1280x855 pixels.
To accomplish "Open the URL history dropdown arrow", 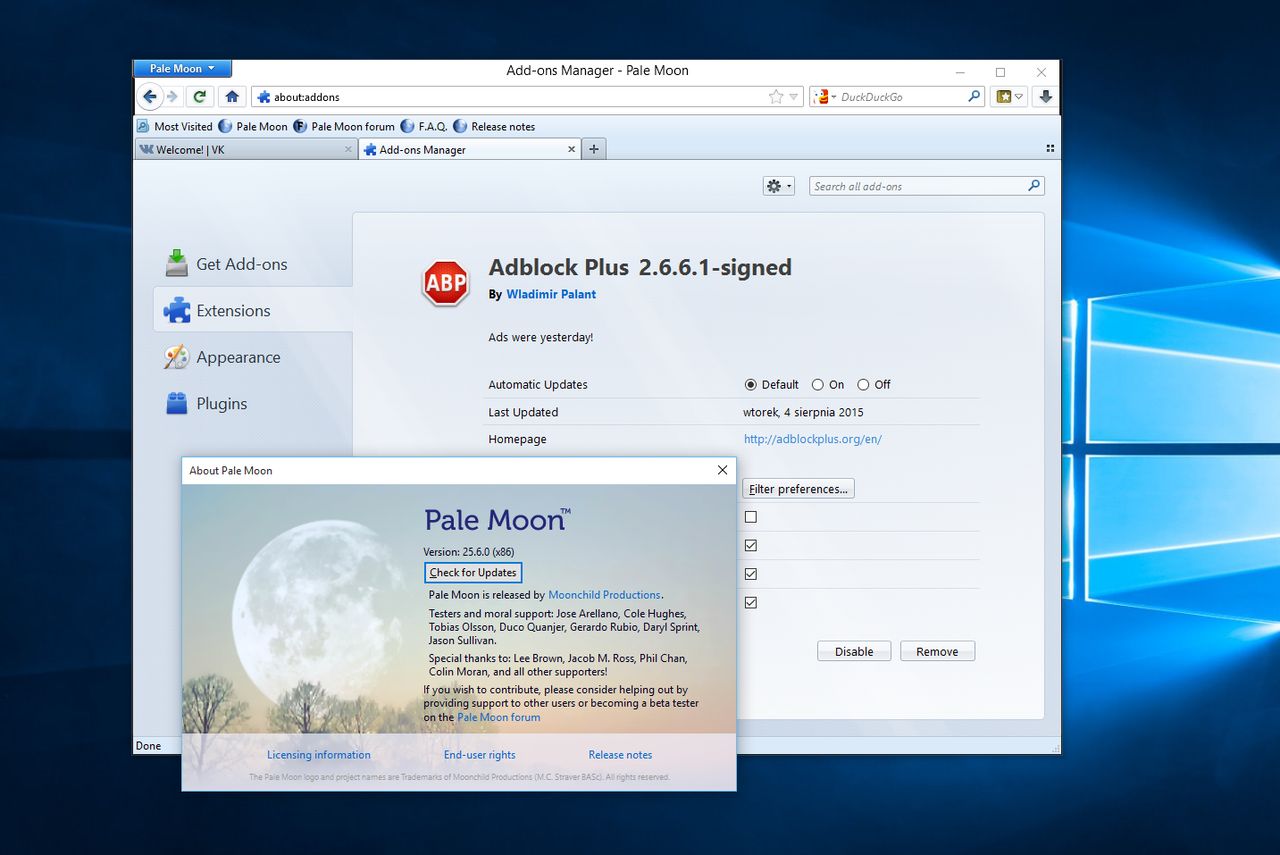I will coord(794,97).
